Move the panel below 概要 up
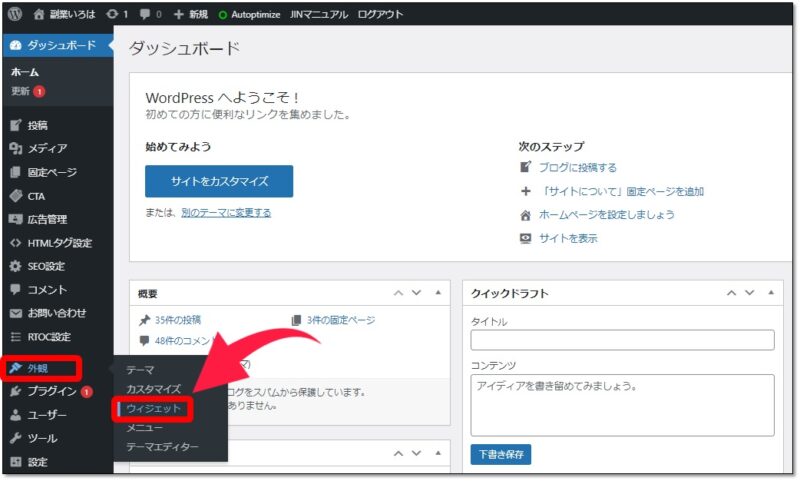Image resolution: width=800 pixels, height=481 pixels. pyautogui.click(x=398, y=453)
